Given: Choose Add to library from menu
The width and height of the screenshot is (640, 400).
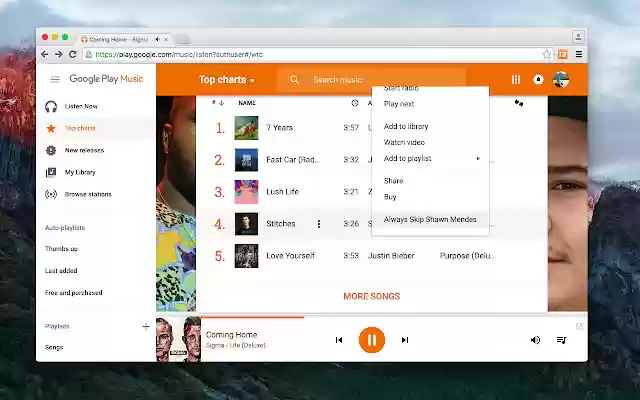Looking at the screenshot, I should [x=406, y=127].
